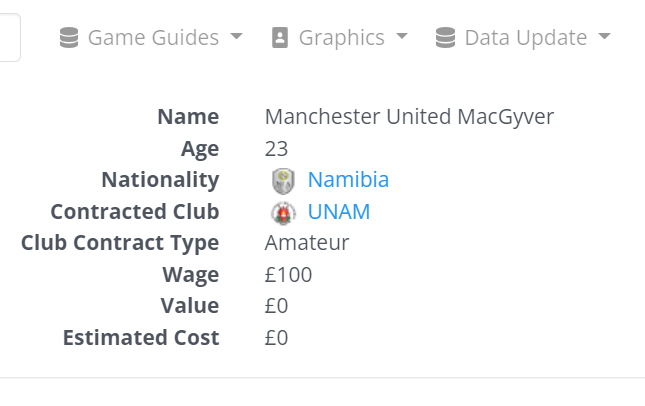Screen dimensions: 645x406
Task: Expand the Game Guides dropdown arrow
Action: click(x=236, y=38)
